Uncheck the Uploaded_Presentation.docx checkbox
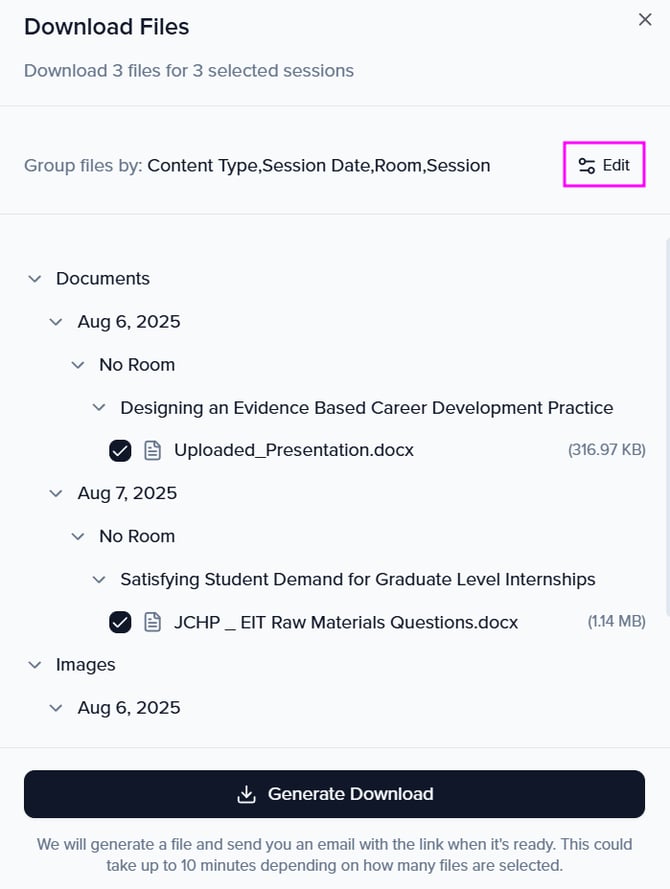Screen dimensions: 670x889 pyautogui.click(x=120, y=451)
